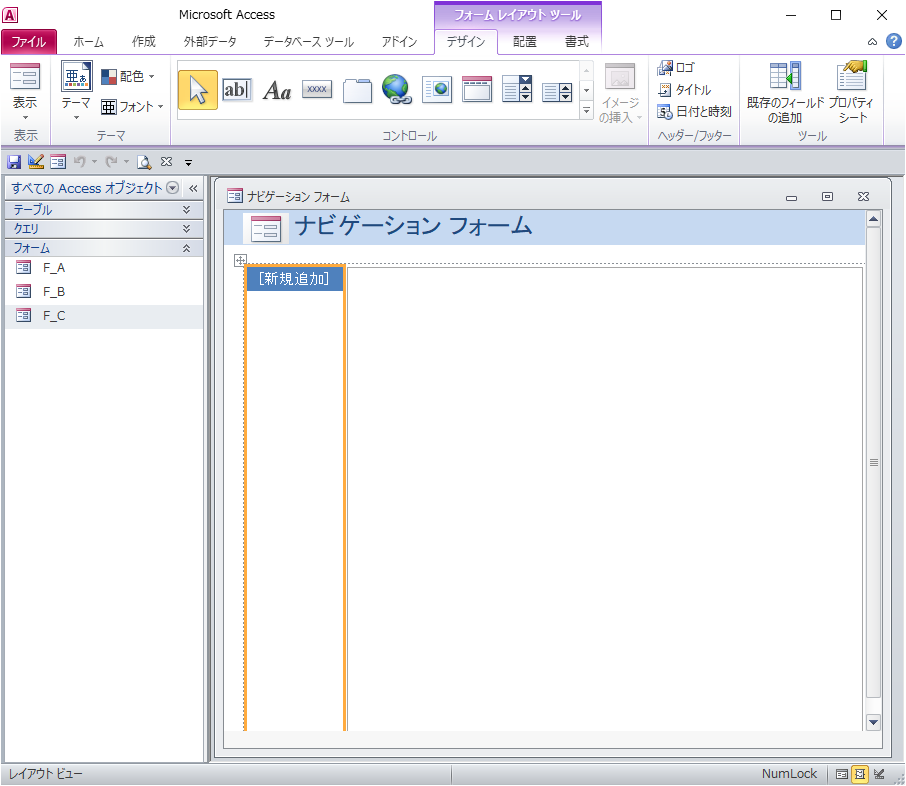The image size is (906, 786).
Task: Click the 表示 view button icon
Action: pyautogui.click(x=25, y=78)
